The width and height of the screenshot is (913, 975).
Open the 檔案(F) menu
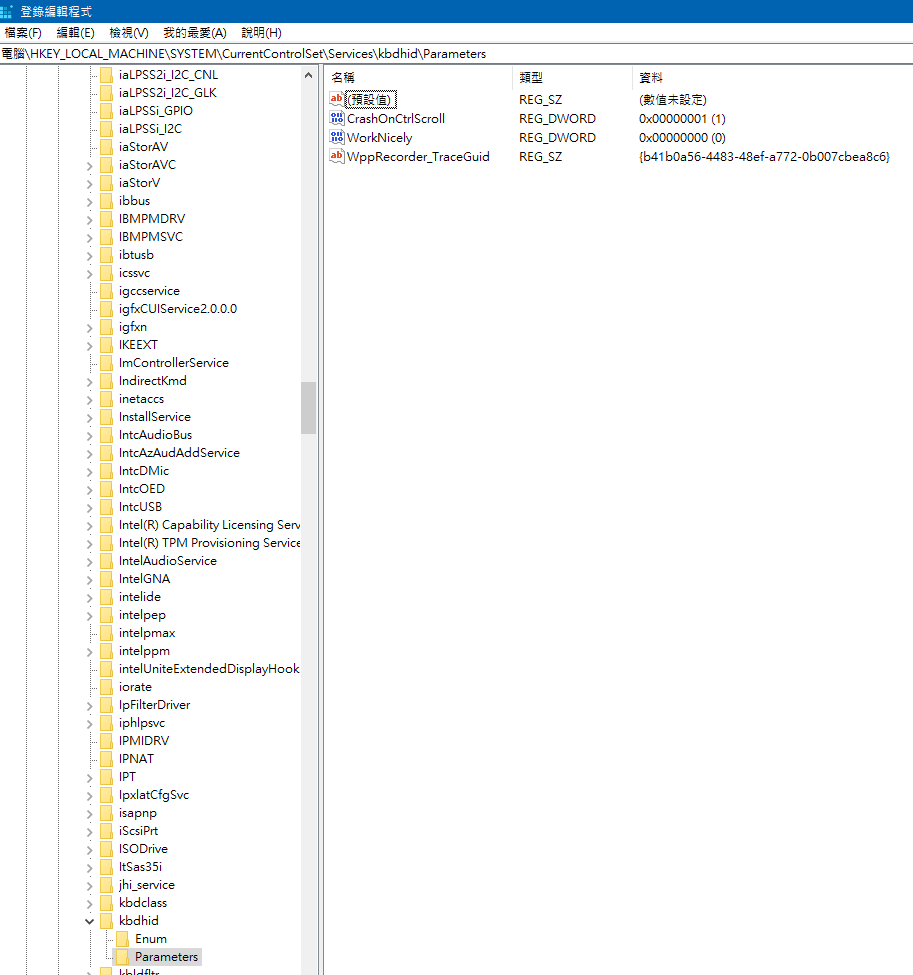pos(23,33)
